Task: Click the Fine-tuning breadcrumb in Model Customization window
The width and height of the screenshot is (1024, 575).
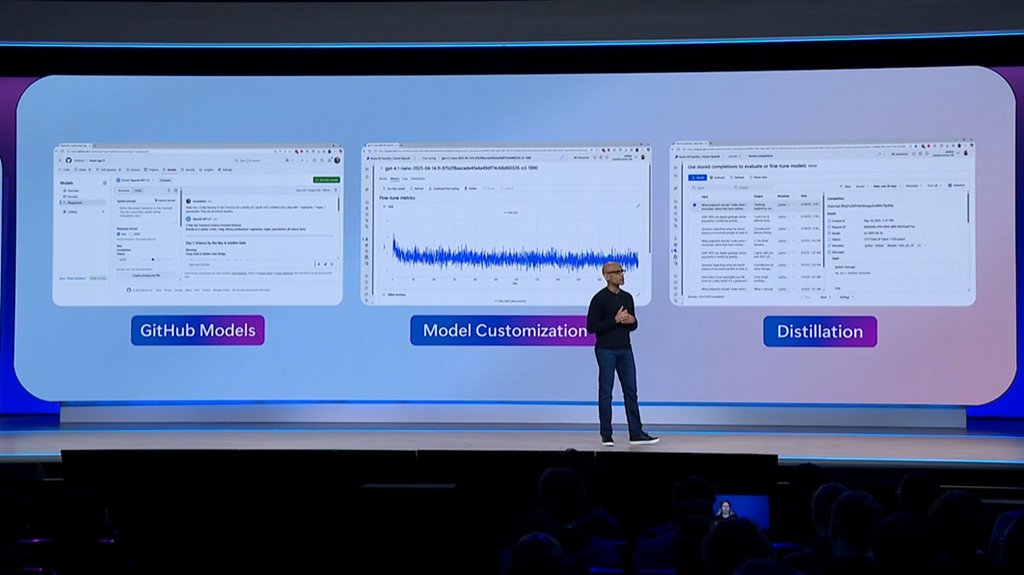Action: (x=429, y=158)
